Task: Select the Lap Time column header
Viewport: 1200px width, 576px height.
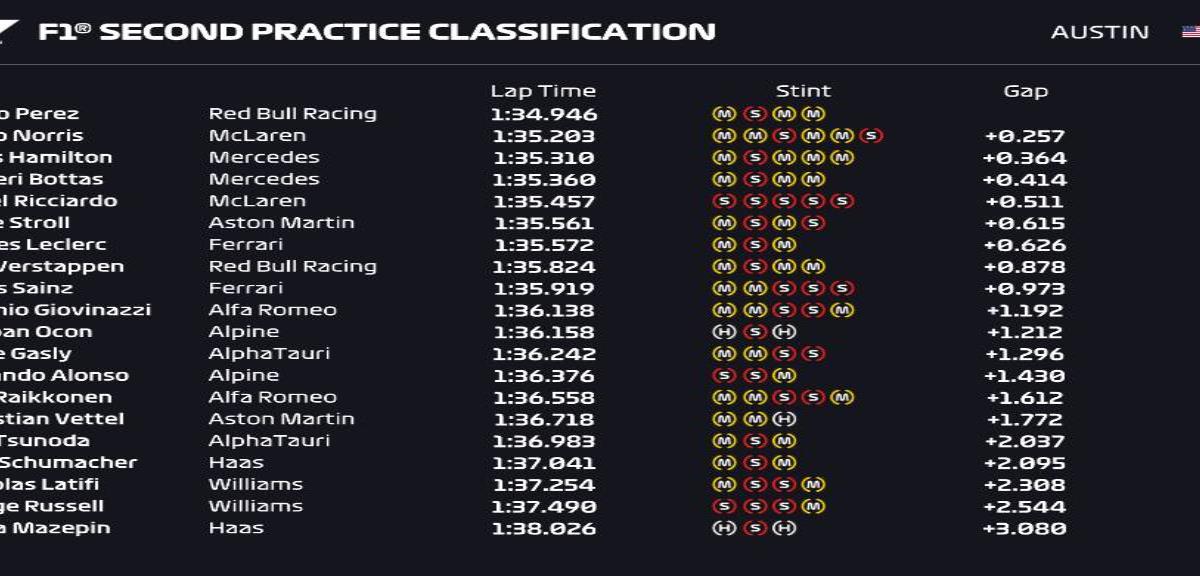Action: [x=543, y=91]
